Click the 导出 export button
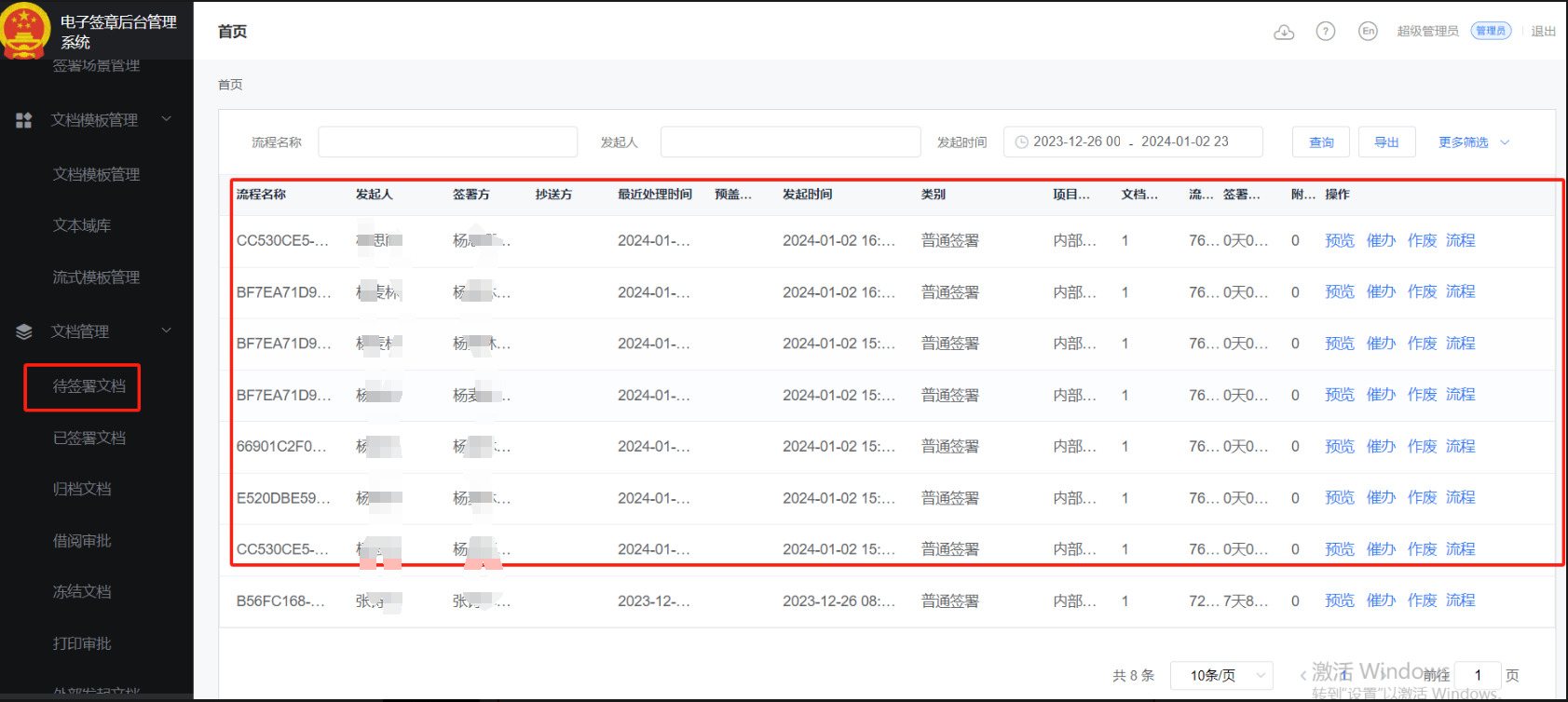The height and width of the screenshot is (702, 1568). point(1386,142)
